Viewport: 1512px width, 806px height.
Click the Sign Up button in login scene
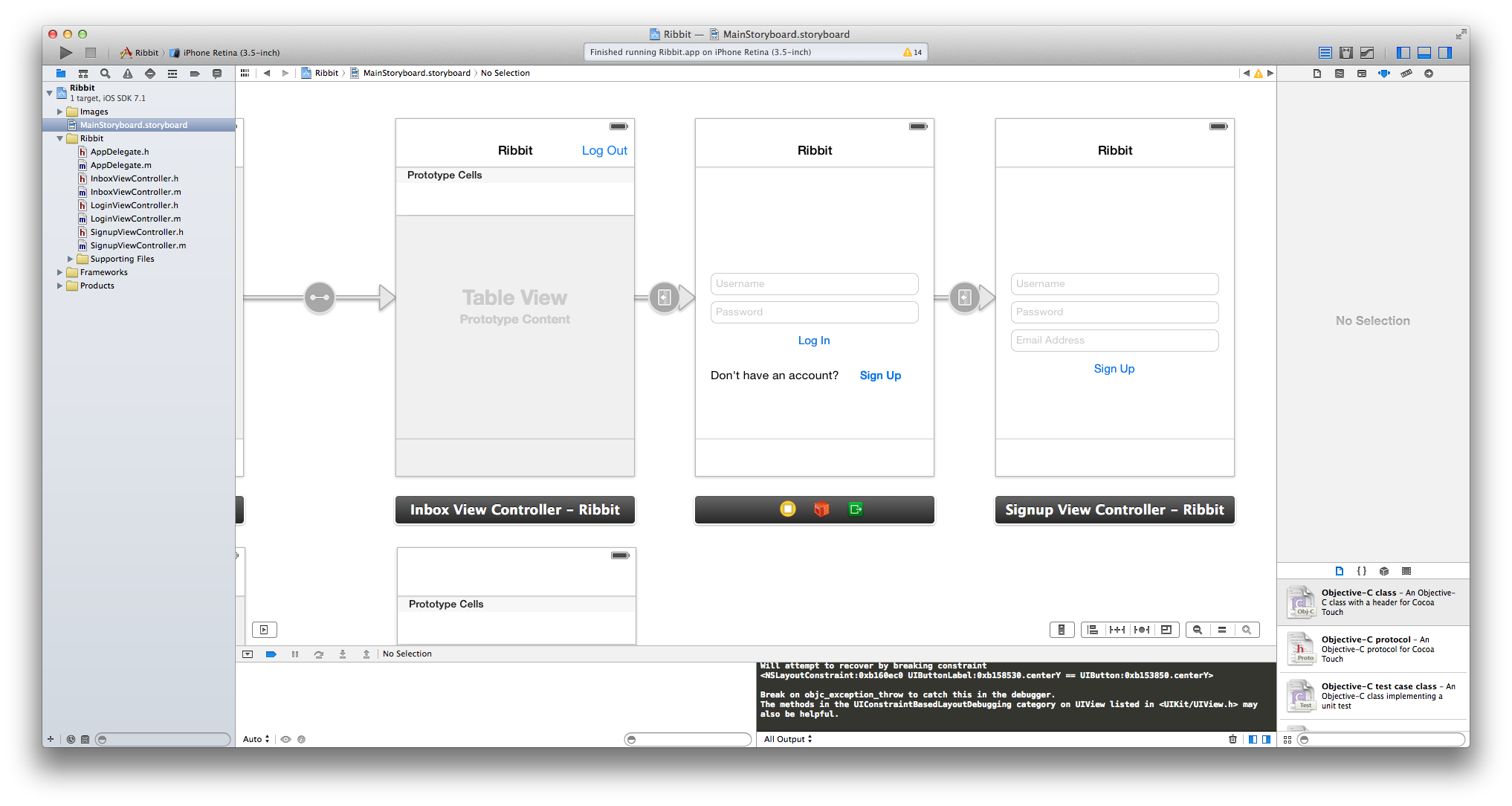pyautogui.click(x=880, y=375)
